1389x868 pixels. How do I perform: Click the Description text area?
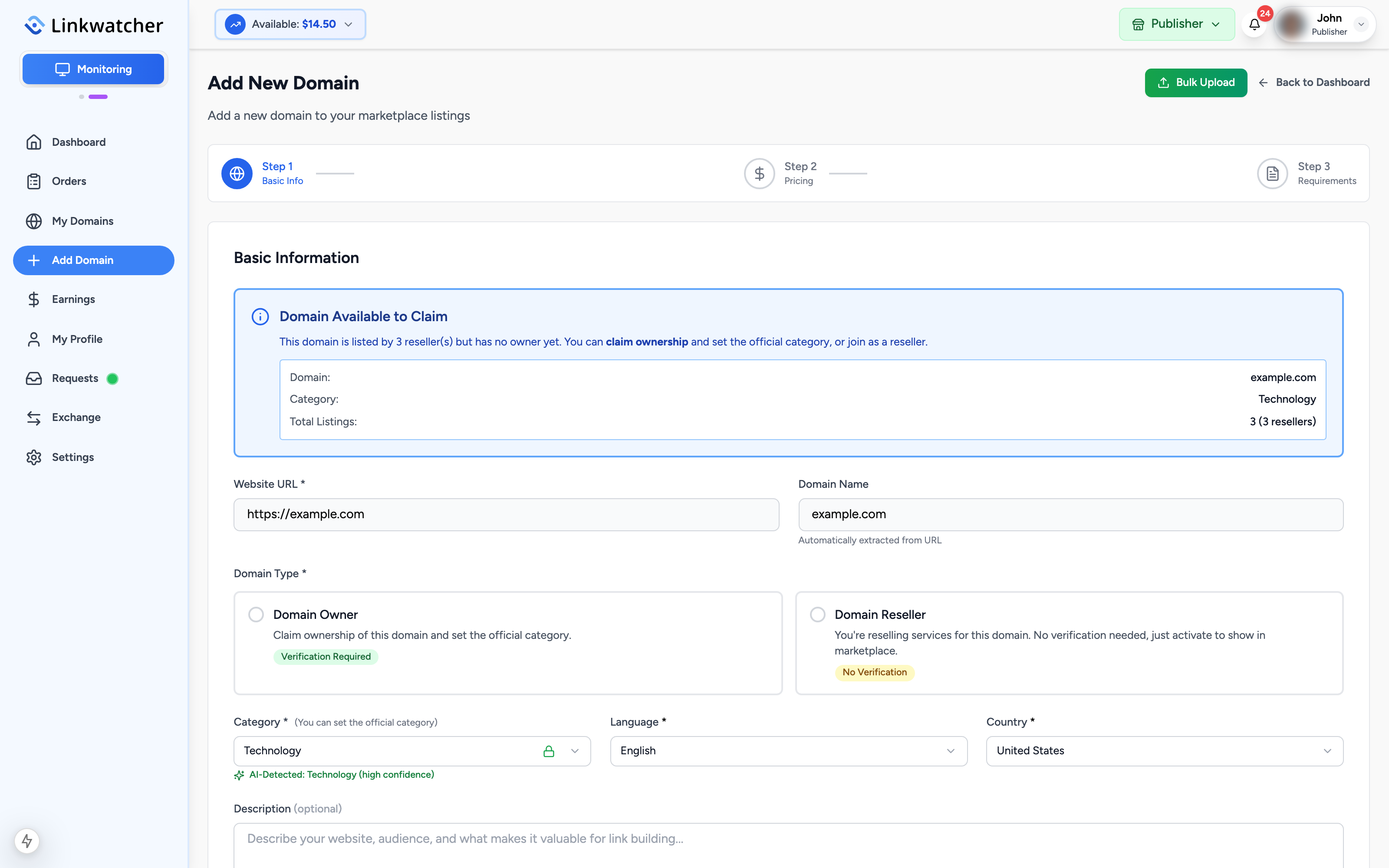[788, 845]
